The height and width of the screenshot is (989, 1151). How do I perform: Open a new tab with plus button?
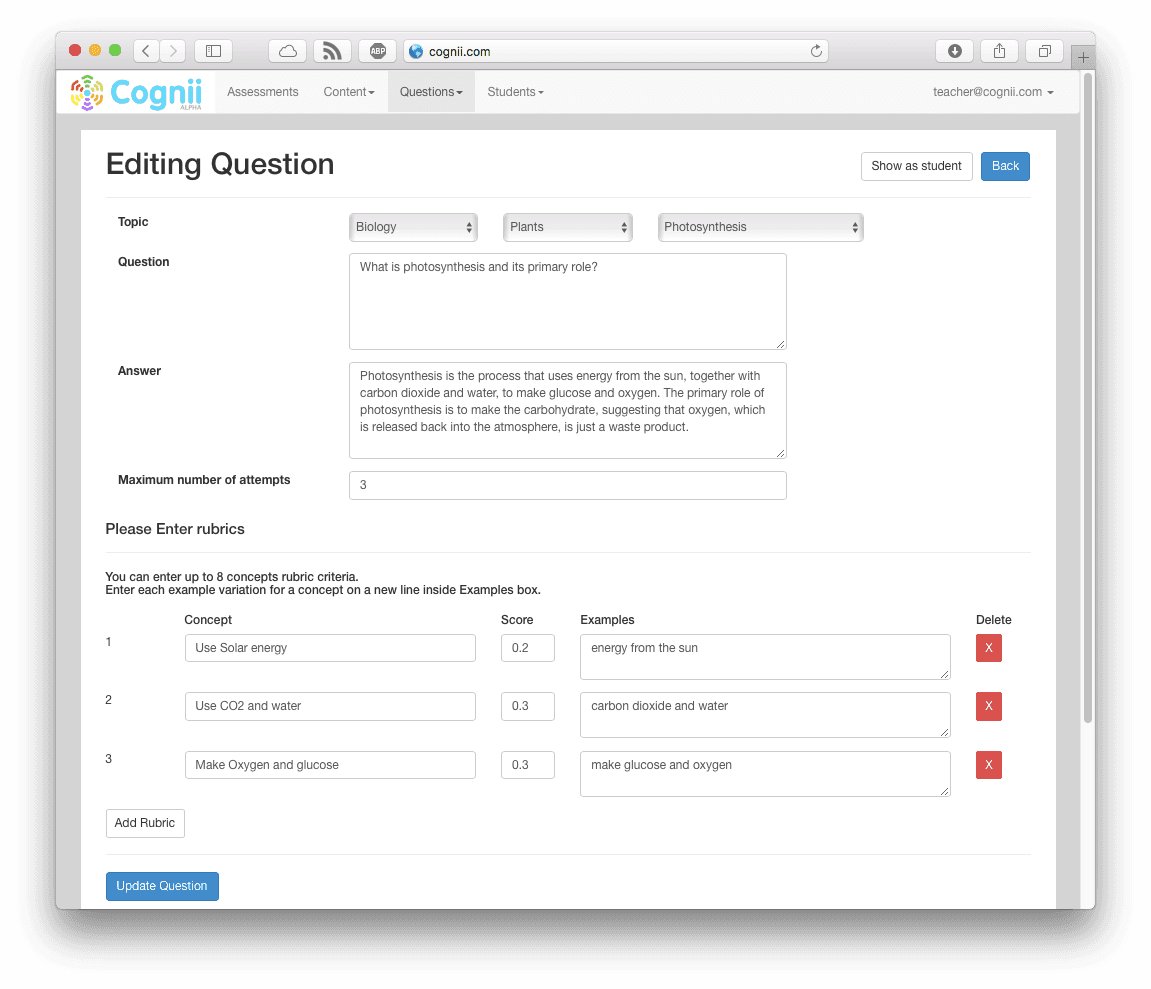1083,57
